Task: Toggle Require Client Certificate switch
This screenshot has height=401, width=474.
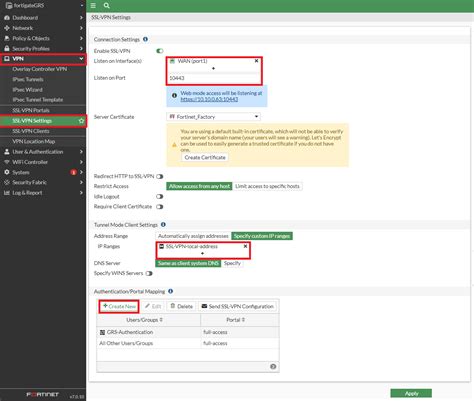Action: tap(160, 207)
